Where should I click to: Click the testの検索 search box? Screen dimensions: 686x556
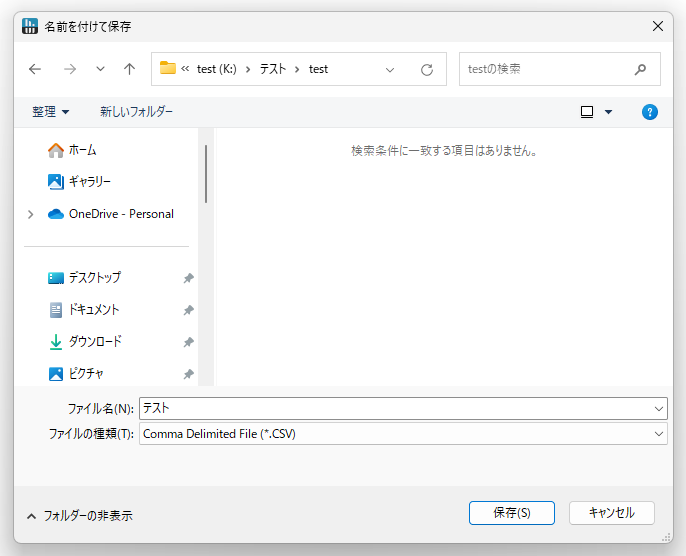560,69
